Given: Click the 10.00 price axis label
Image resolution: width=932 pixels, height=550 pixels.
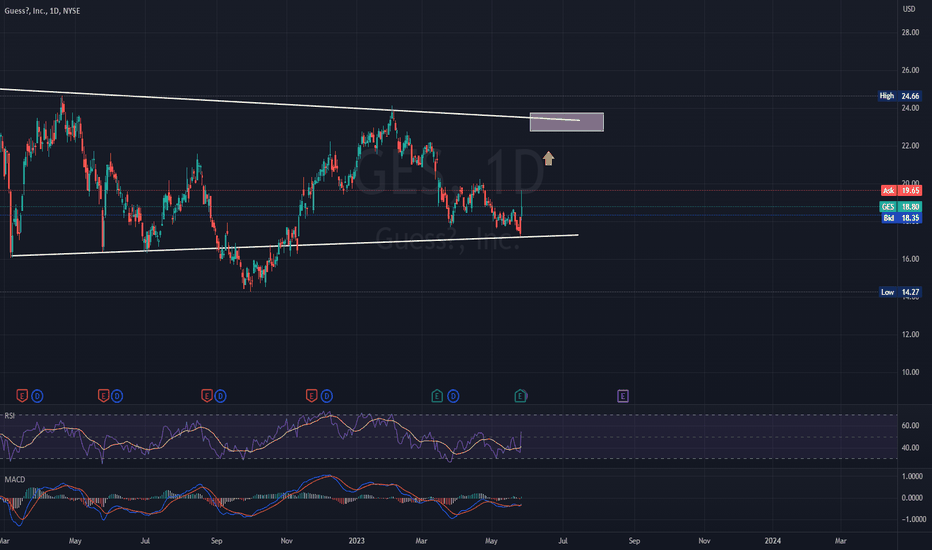Looking at the screenshot, I should [x=910, y=372].
